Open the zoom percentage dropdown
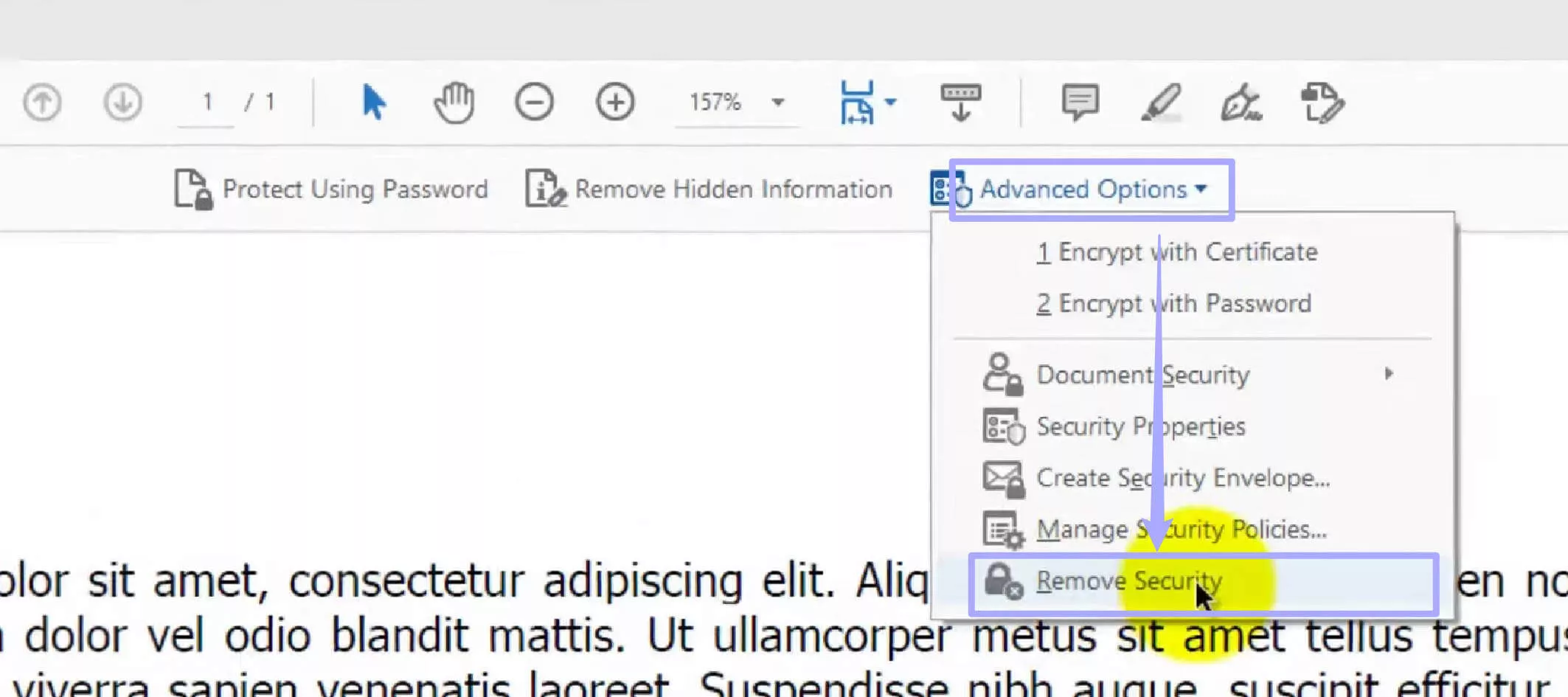Viewport: 1568px width, 697px height. coord(777,103)
